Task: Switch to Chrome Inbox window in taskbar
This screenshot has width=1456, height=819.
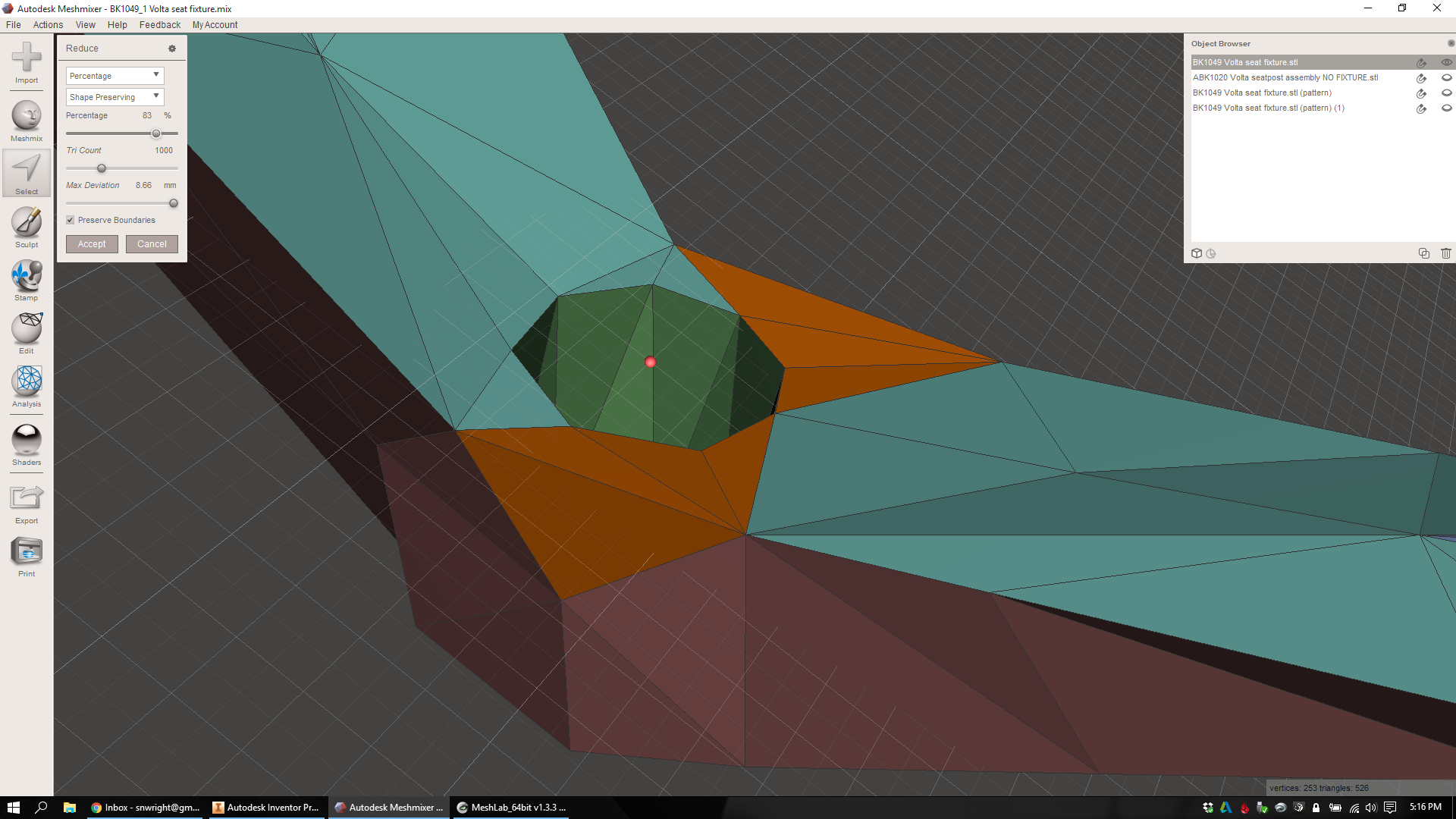Action: [x=145, y=808]
